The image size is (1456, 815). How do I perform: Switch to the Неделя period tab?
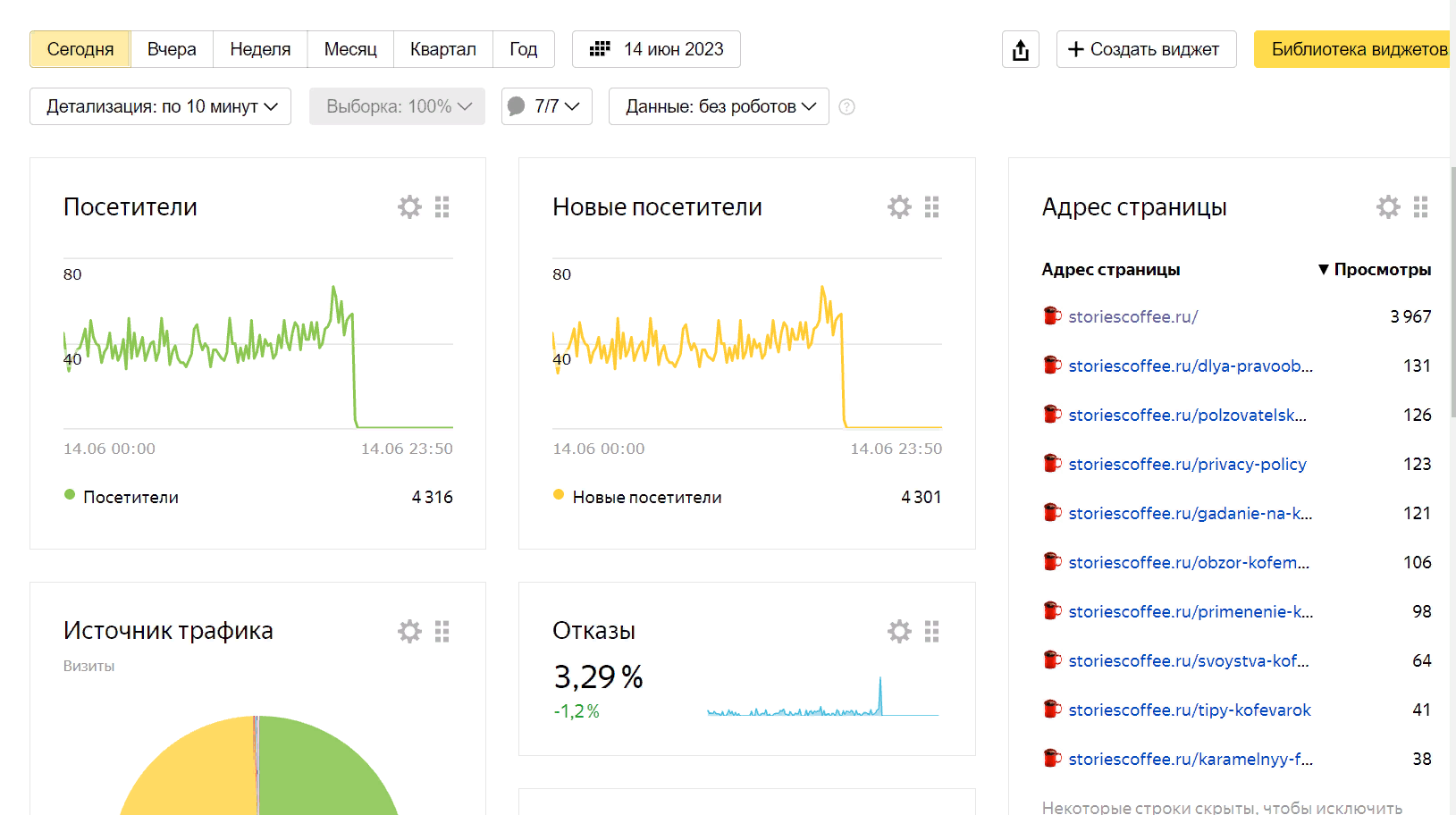point(260,49)
